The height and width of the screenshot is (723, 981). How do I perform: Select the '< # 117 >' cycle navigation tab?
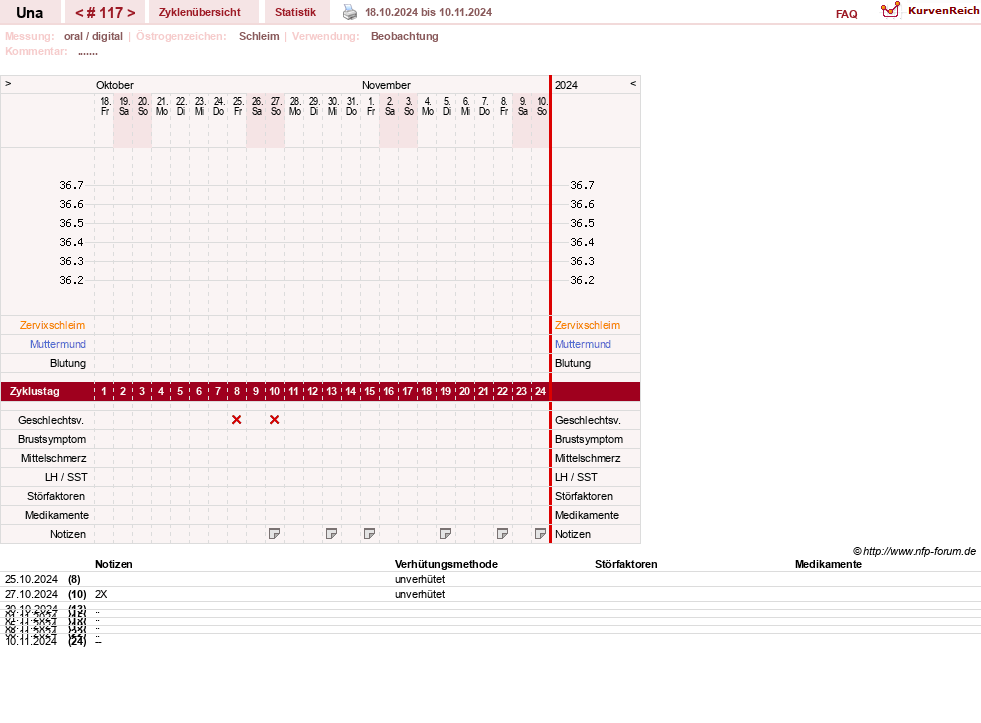(105, 13)
